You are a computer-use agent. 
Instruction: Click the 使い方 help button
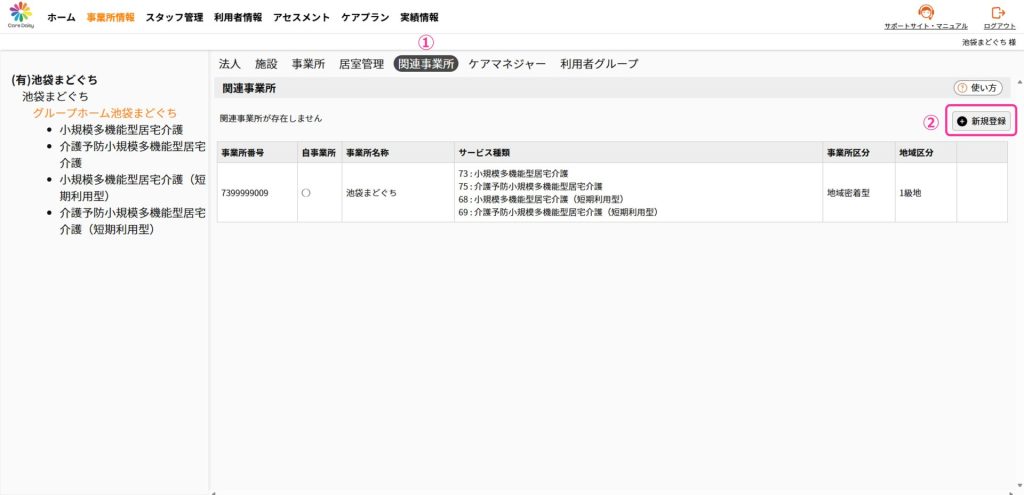pos(979,88)
